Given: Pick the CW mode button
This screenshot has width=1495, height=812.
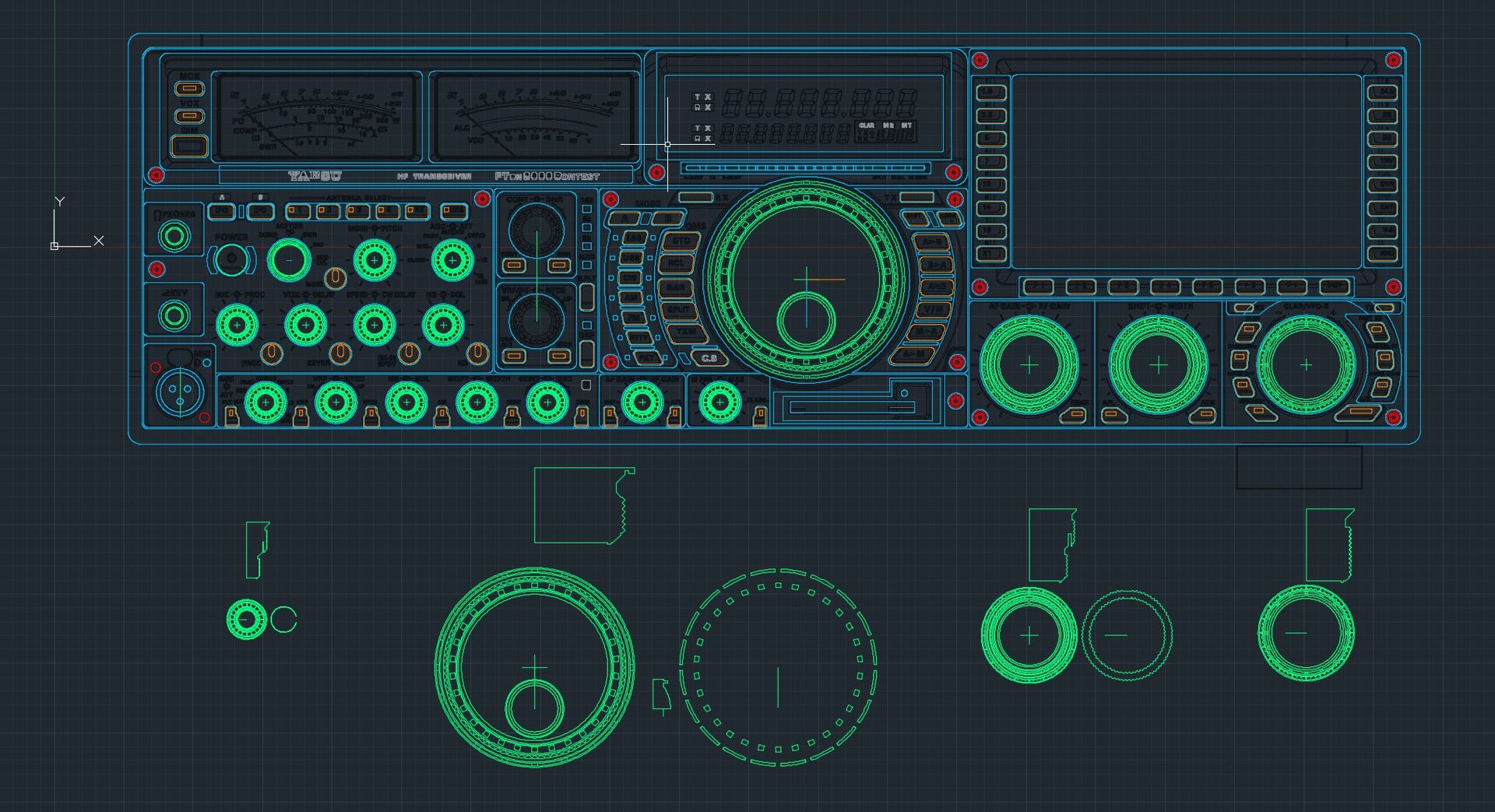Looking at the screenshot, I should pos(629,278).
